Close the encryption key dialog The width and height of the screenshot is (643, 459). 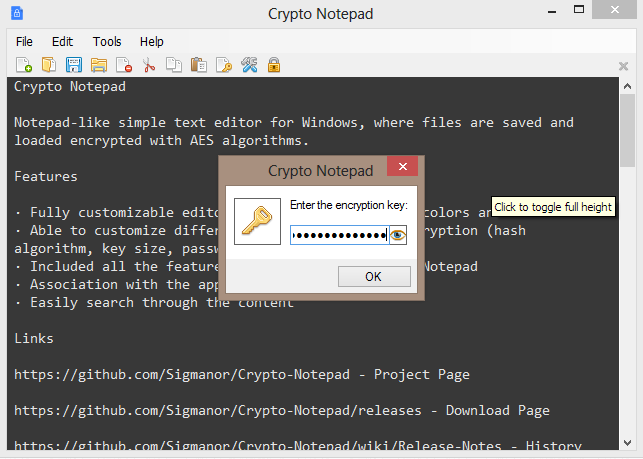(402, 166)
